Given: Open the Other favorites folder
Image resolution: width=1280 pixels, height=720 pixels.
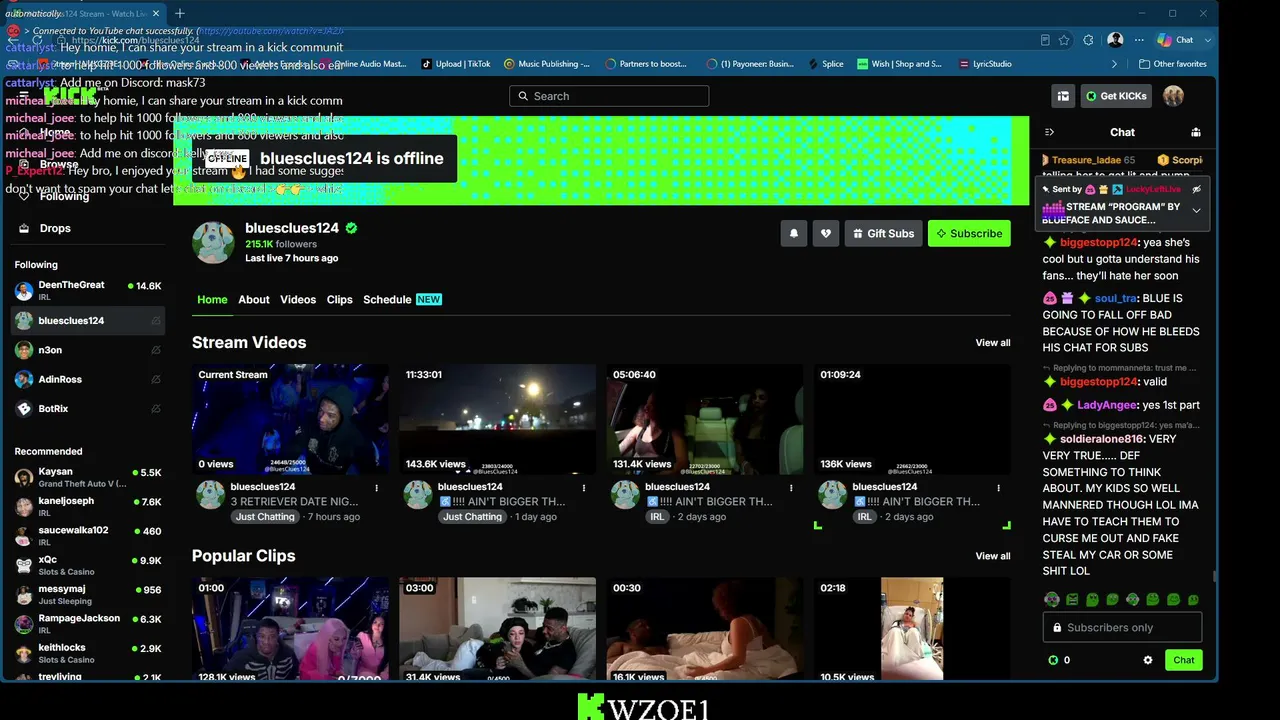Looking at the screenshot, I should (1173, 64).
